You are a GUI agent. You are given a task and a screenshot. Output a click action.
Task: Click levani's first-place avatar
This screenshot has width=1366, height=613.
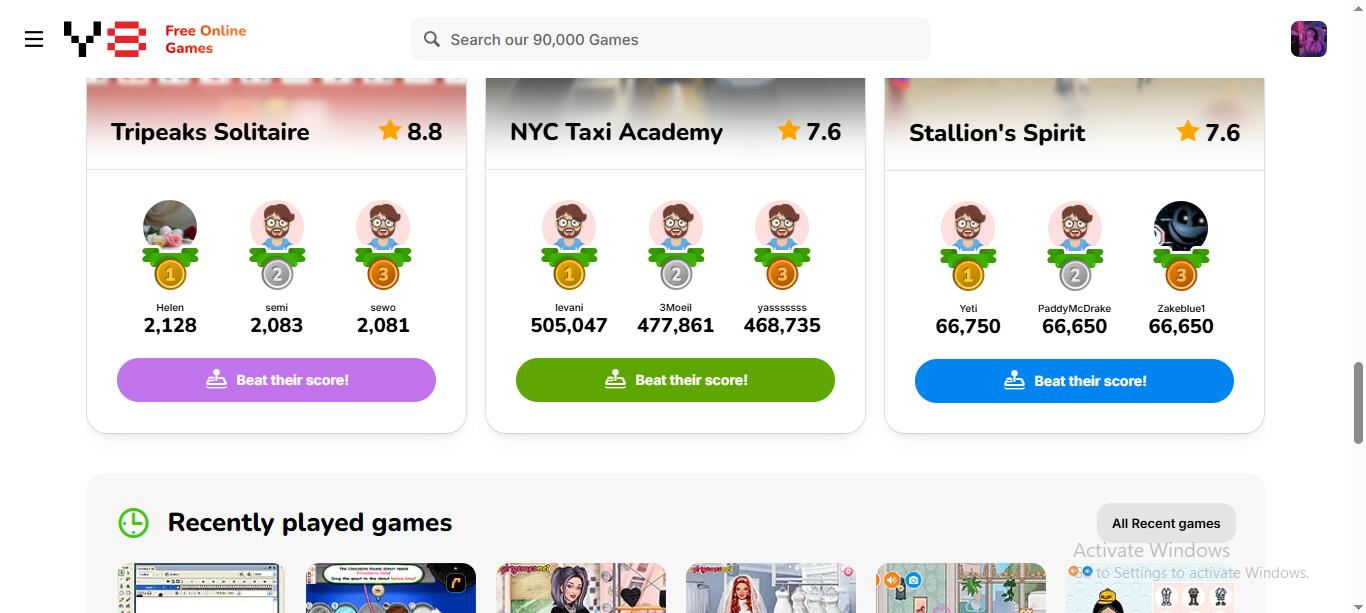[x=569, y=227]
